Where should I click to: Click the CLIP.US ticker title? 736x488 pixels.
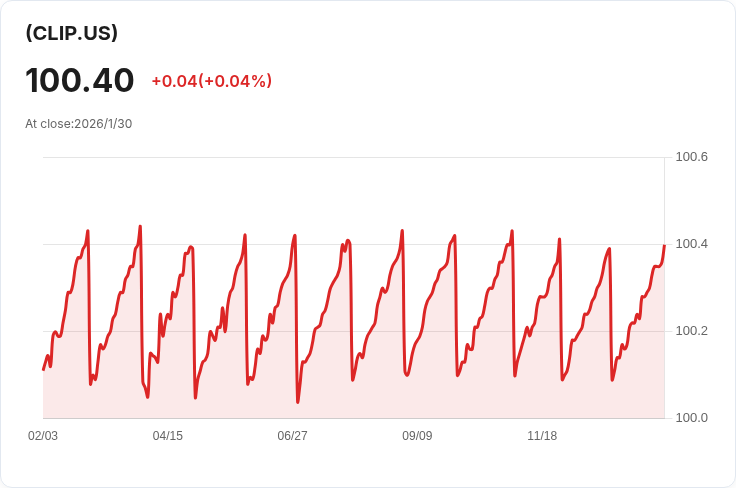tap(71, 33)
